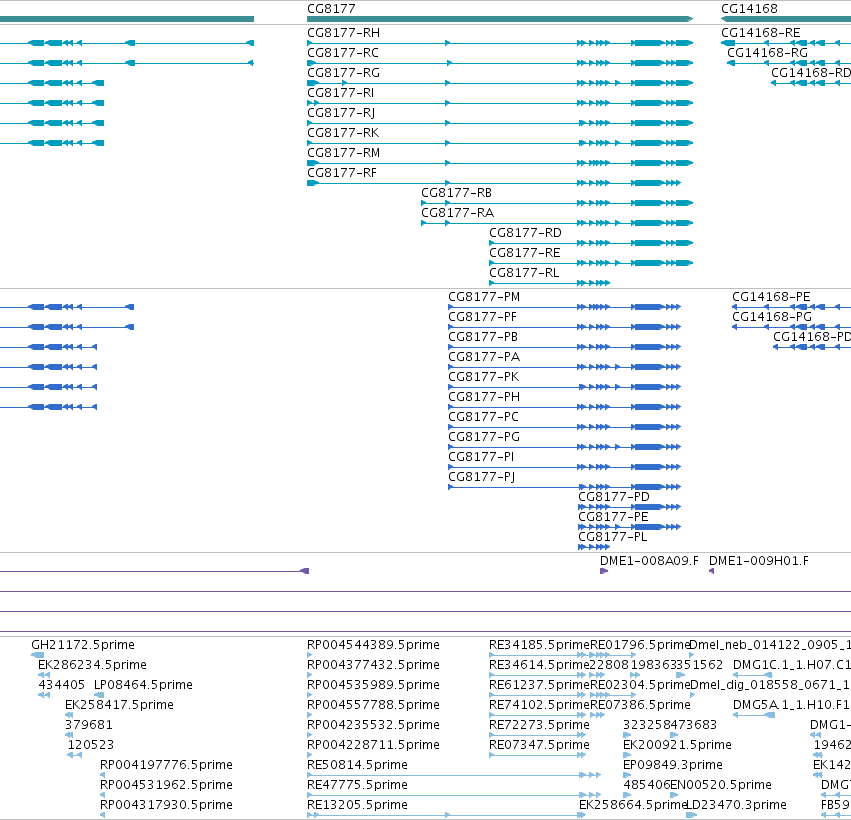This screenshot has width=851, height=820.
Task: Select protein label CG8177-PD
Action: (x=614, y=498)
